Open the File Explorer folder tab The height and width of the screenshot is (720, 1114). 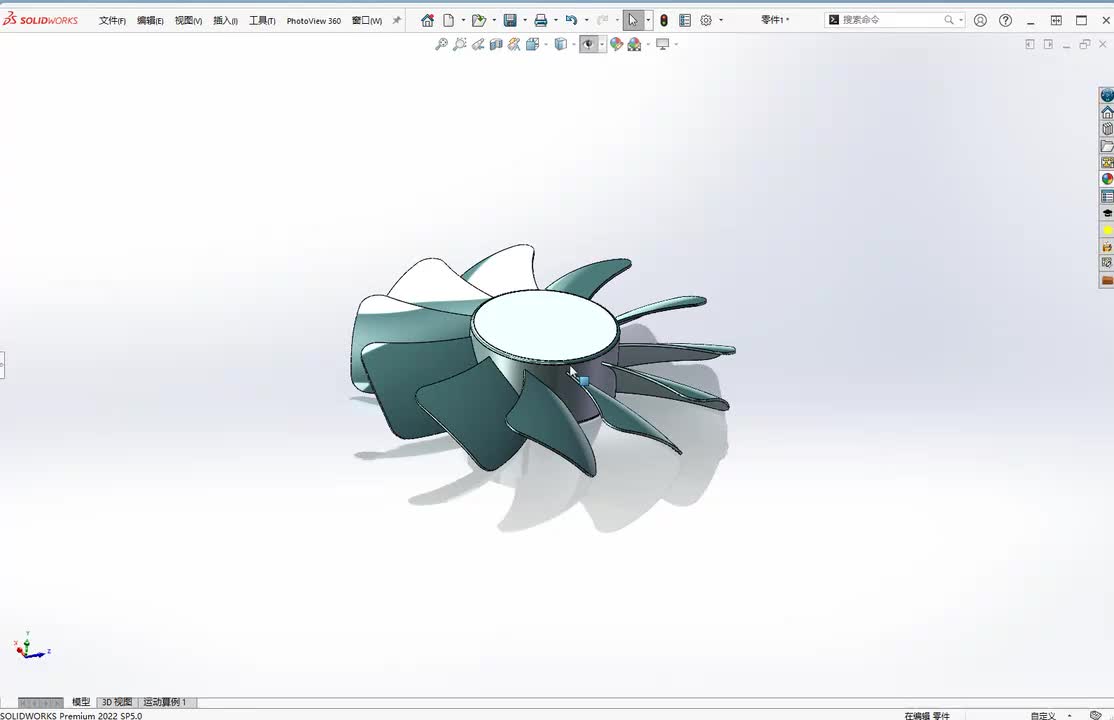click(1107, 146)
